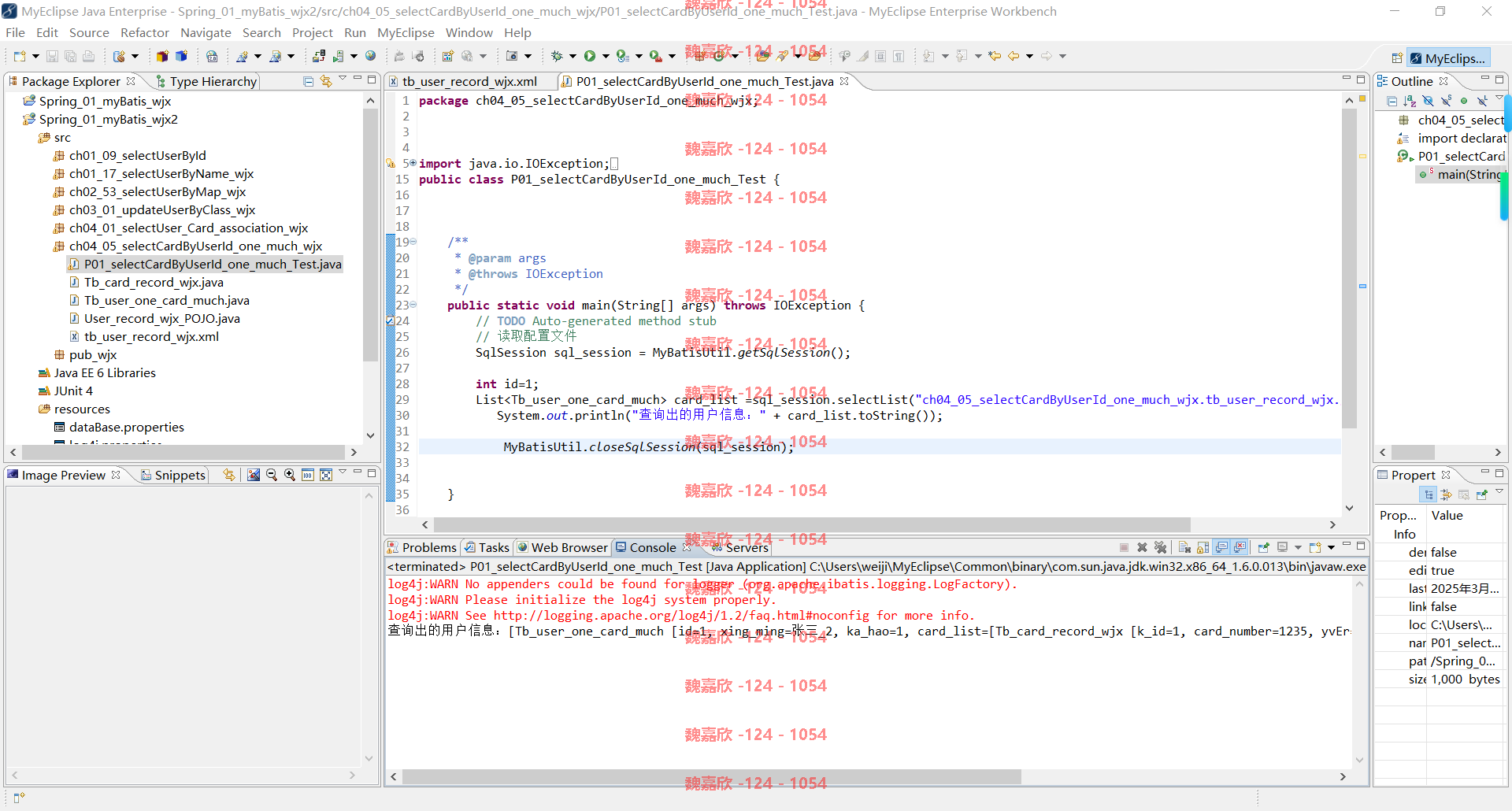Click Package Explorer vertical scrollbar thumb
Image resolution: width=1512 pixels, height=811 pixels.
tap(370, 235)
